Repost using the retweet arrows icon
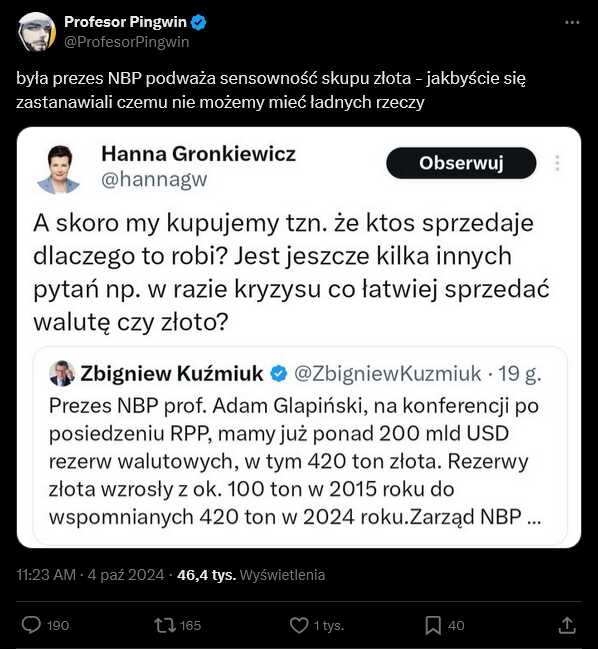598x649 pixels. tap(165, 625)
